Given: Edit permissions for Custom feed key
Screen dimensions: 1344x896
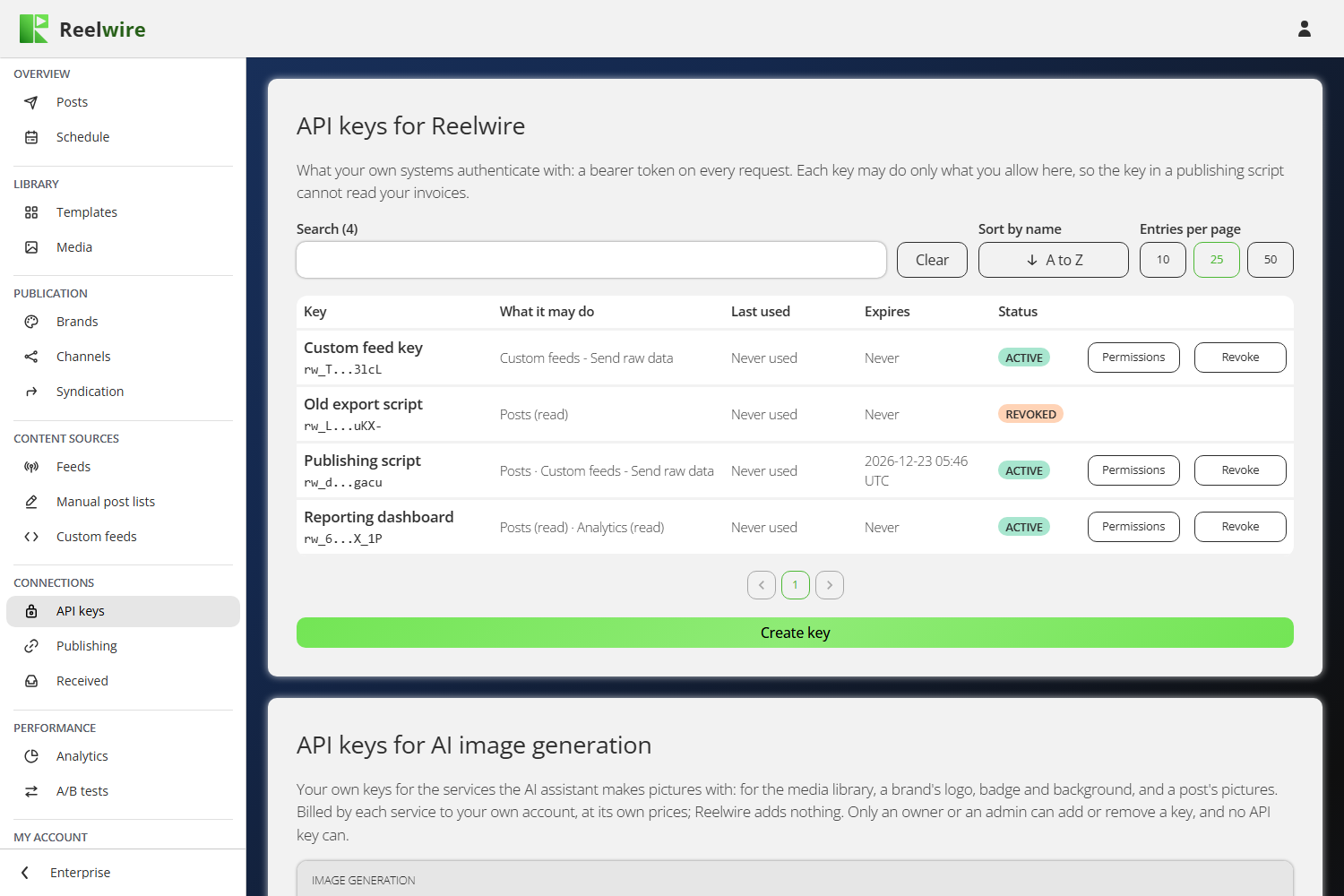Looking at the screenshot, I should click(x=1133, y=358).
